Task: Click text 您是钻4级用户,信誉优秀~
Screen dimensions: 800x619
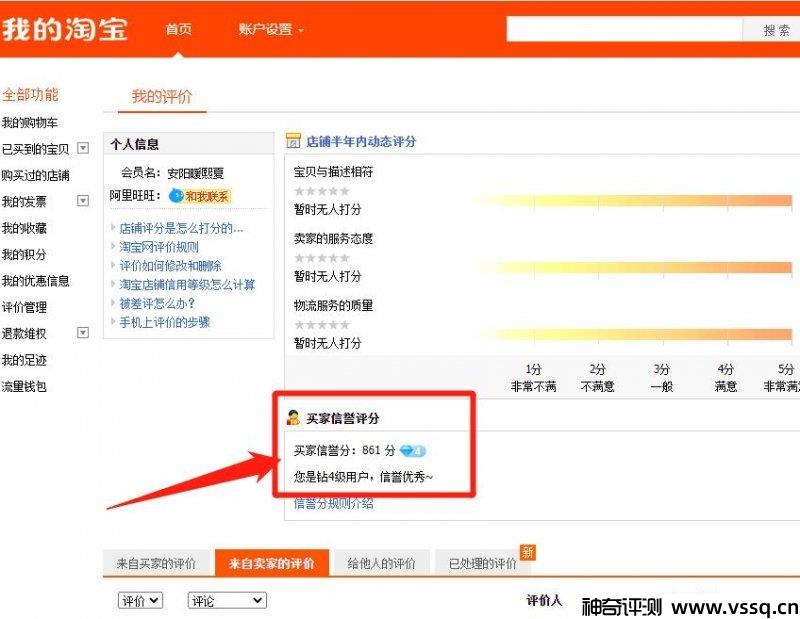Action: point(363,477)
